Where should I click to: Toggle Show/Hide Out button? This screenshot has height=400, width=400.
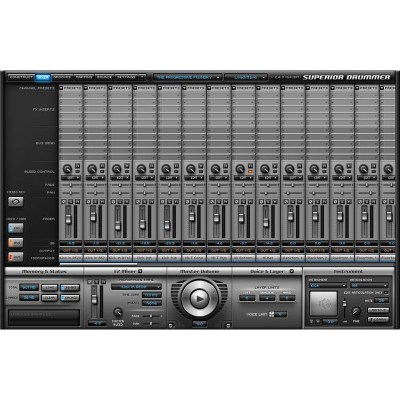point(16,257)
